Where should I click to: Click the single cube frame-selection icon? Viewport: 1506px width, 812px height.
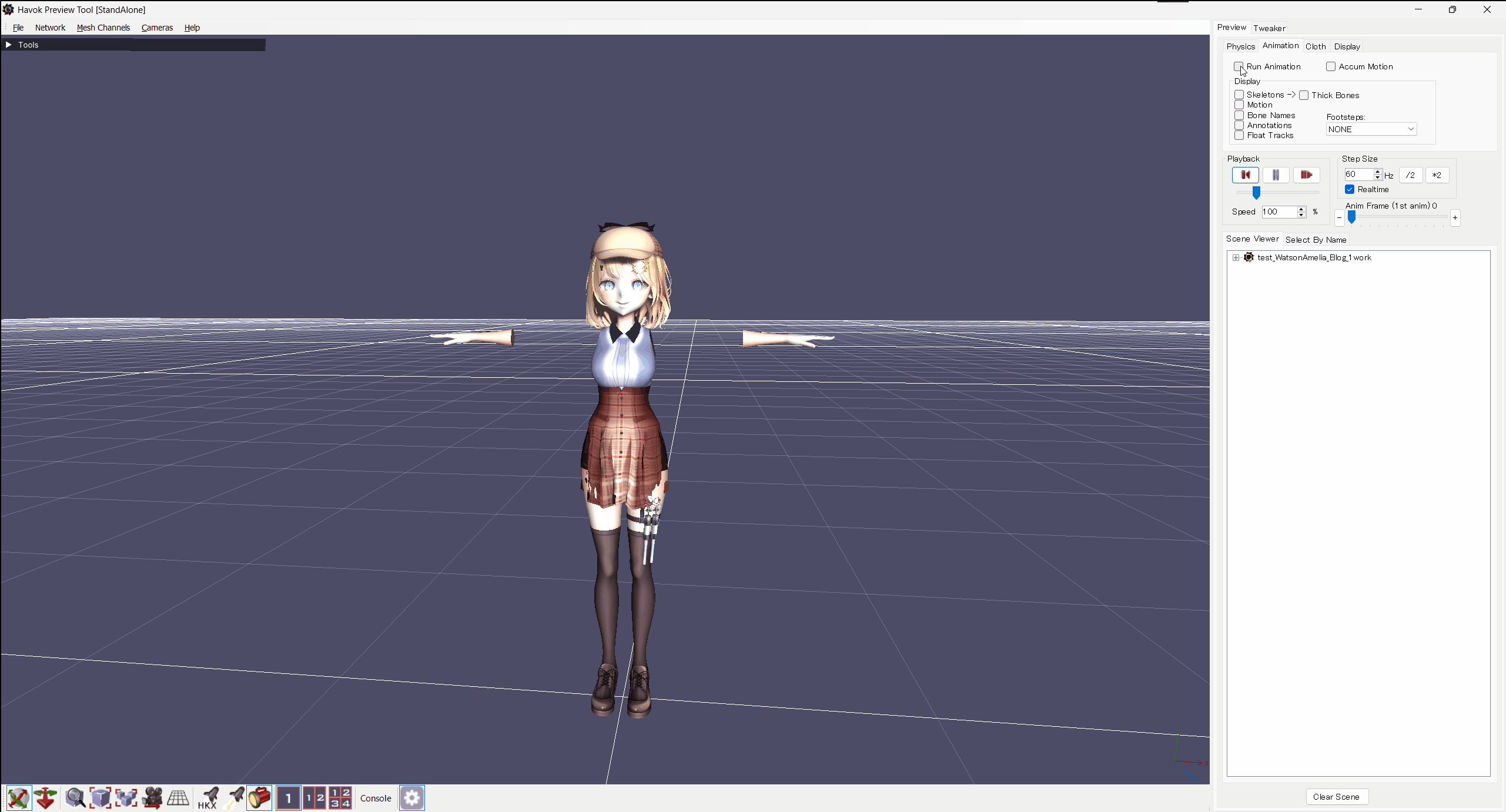[100, 798]
